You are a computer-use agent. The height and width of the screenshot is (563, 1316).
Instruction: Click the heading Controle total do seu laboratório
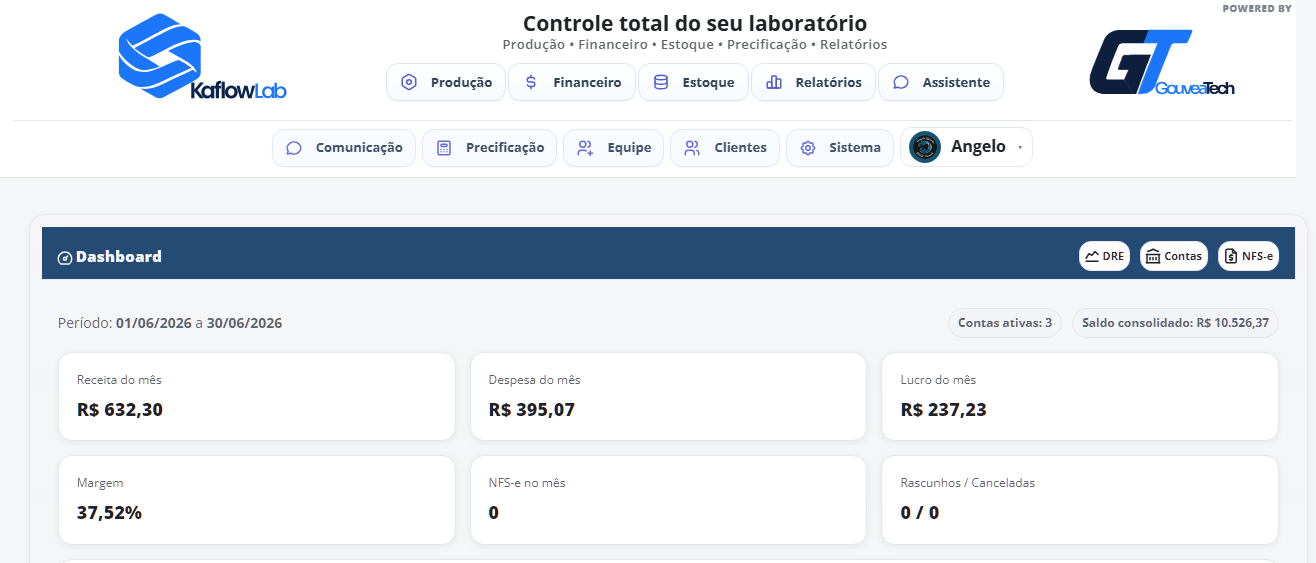tap(695, 23)
